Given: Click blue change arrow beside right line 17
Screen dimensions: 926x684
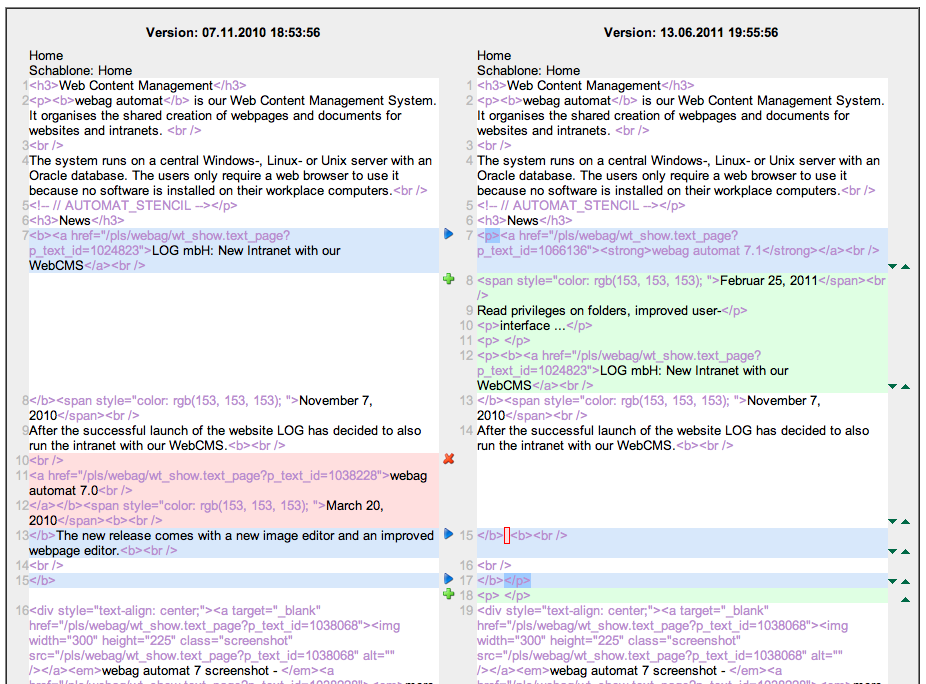Looking at the screenshot, I should click(448, 579).
